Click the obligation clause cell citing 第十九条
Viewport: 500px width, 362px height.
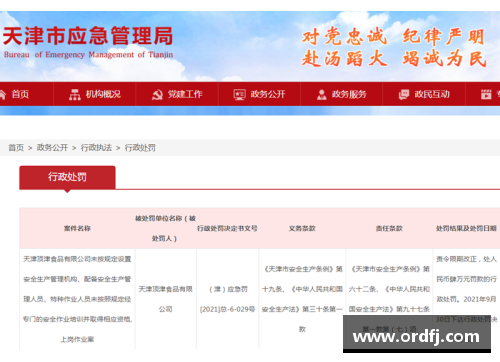[302, 299]
